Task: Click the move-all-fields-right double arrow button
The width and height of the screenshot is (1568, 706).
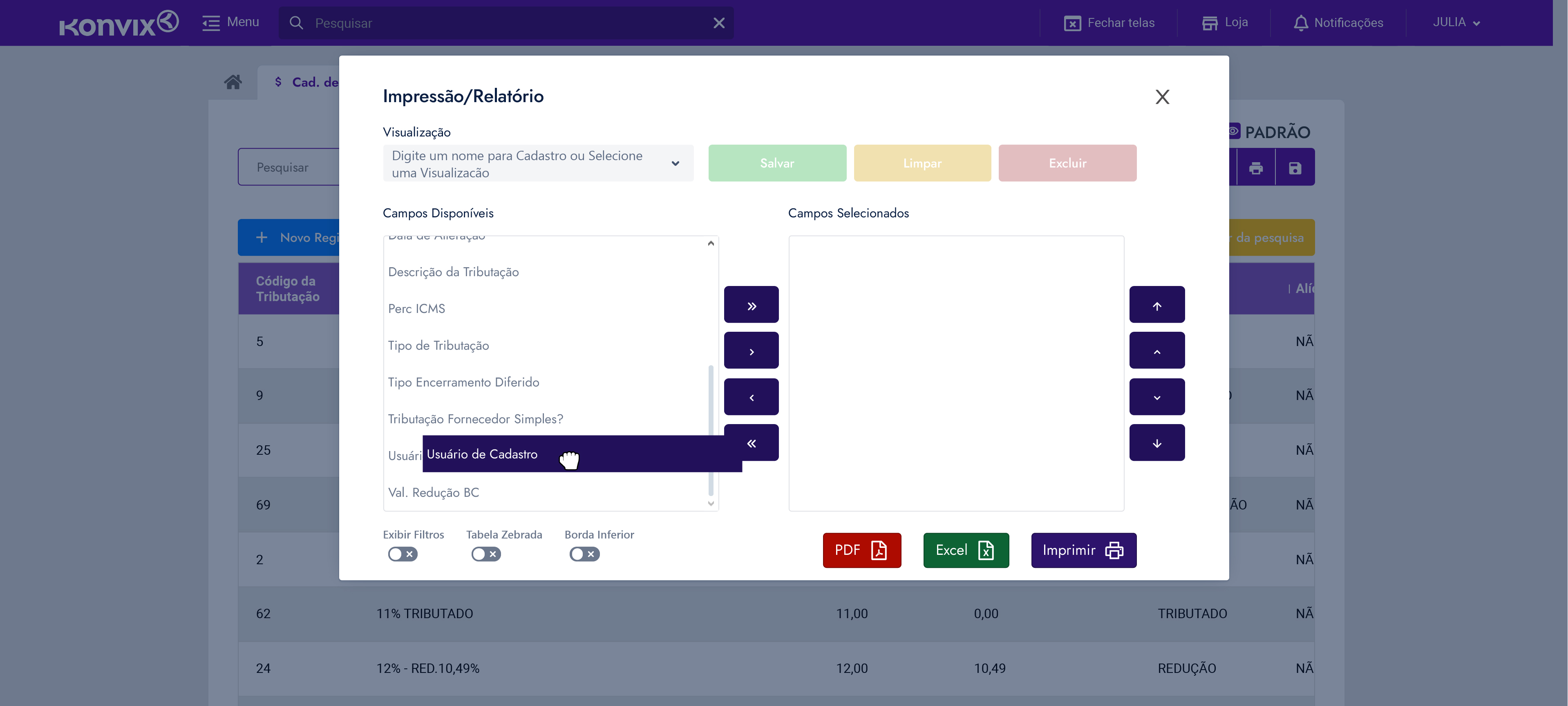Action: (x=751, y=305)
